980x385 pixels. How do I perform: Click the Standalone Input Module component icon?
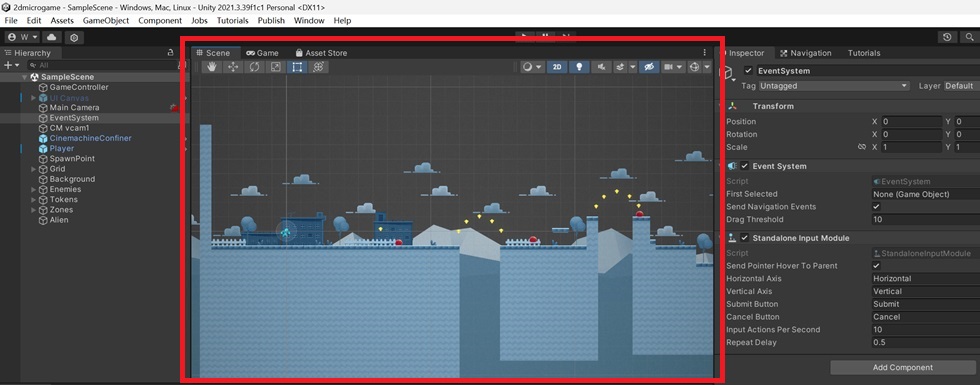pyautogui.click(x=732, y=238)
